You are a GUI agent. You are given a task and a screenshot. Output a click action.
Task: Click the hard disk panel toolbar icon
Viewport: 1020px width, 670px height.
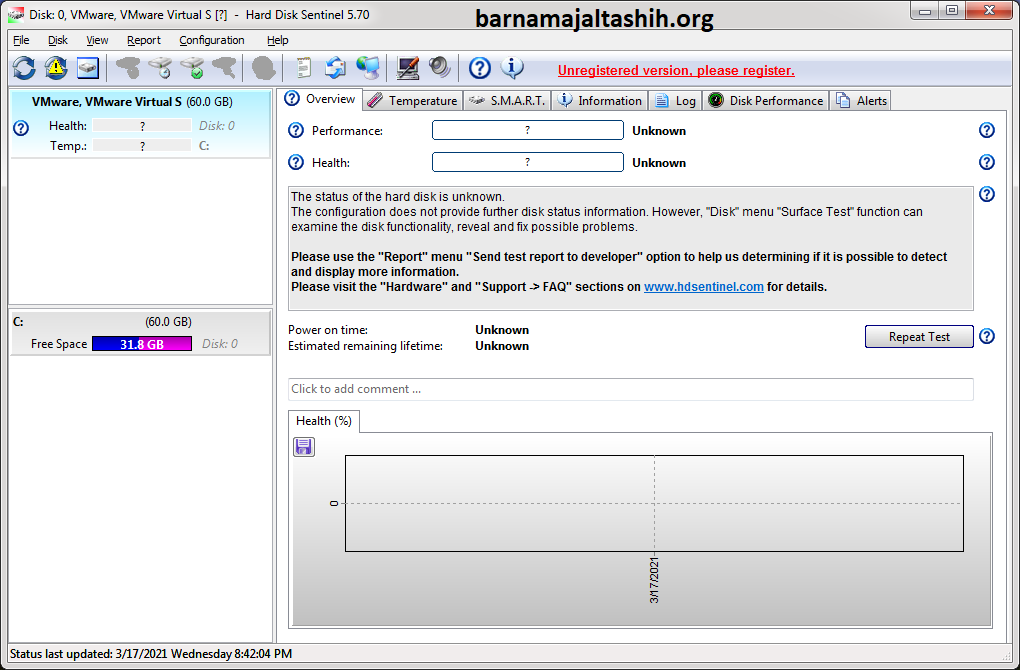(x=88, y=68)
